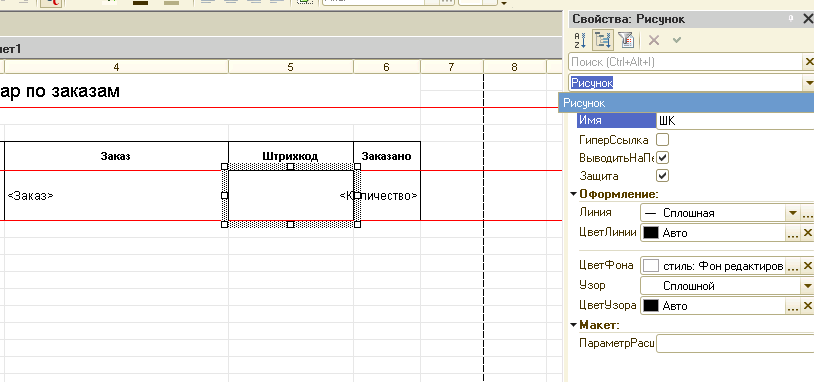Viewport: 814px width, 382px height.
Task: Click the ПараметрРасшифровки input field
Action: click(735, 344)
